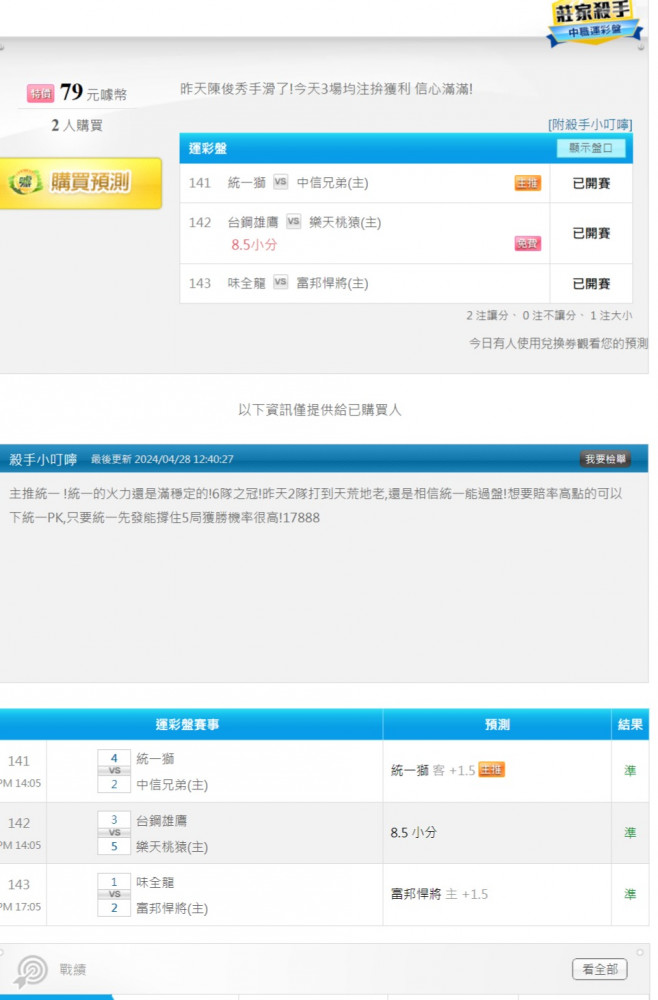Click the VS icon between 統一獅 and 中信兄弟
Screen dimensions: 658x1000
click(281, 182)
